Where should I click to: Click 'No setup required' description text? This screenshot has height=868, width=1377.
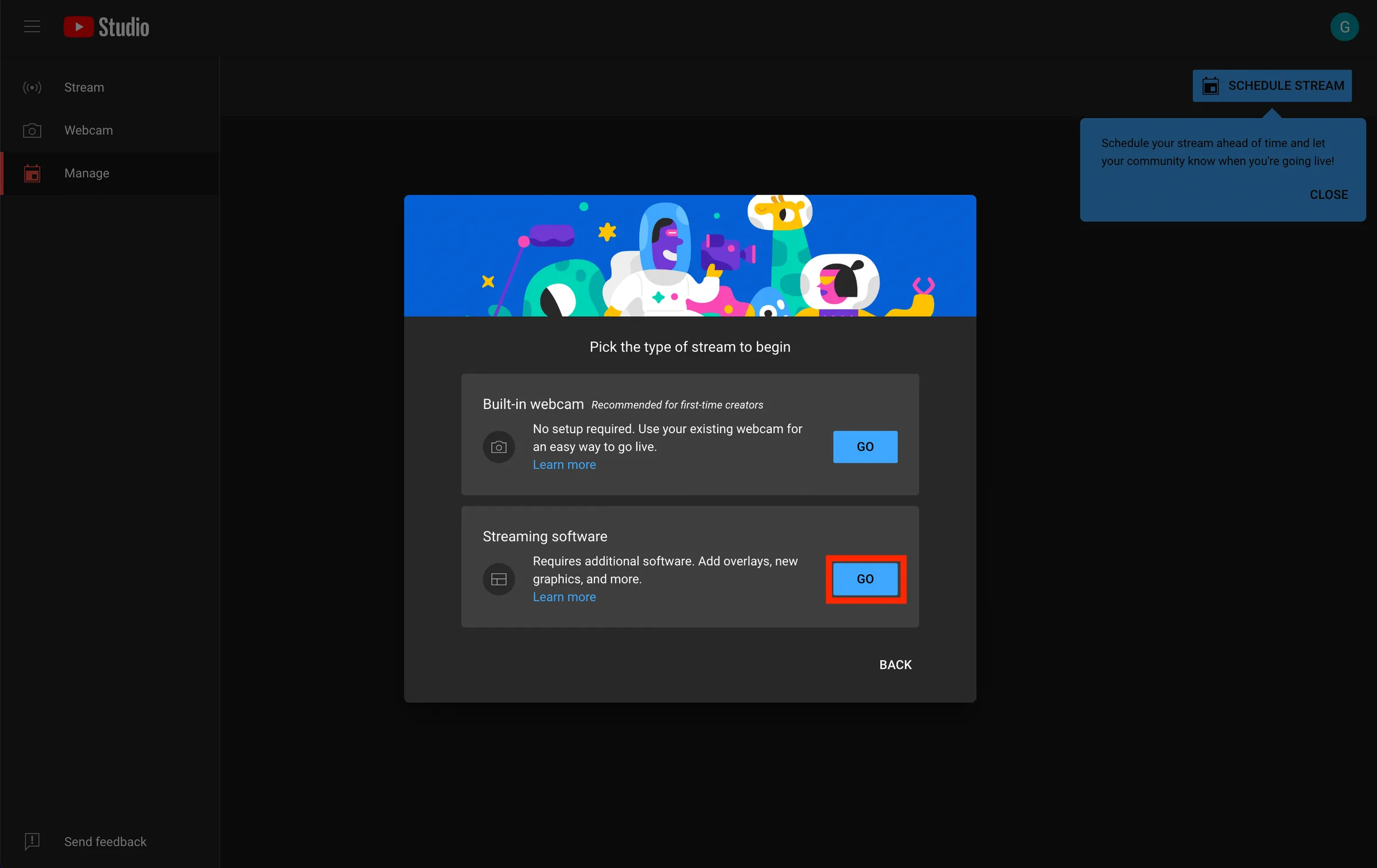coord(667,438)
